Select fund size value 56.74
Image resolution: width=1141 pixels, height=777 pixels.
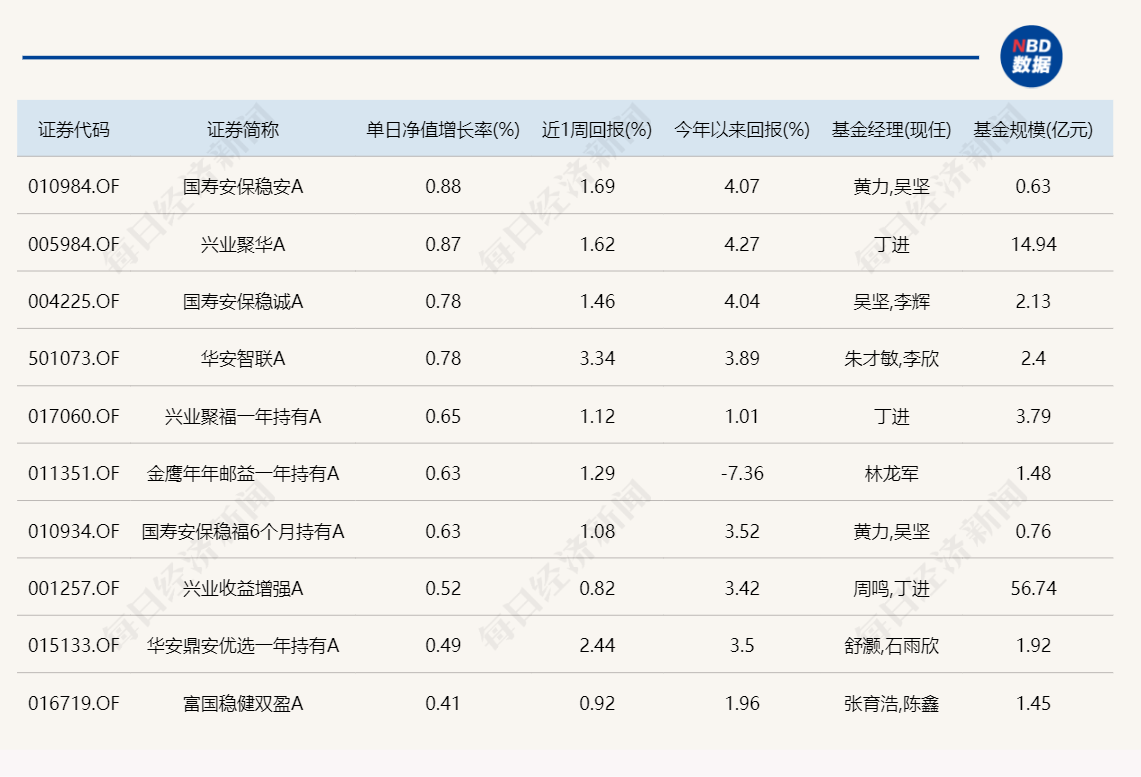point(1033,588)
